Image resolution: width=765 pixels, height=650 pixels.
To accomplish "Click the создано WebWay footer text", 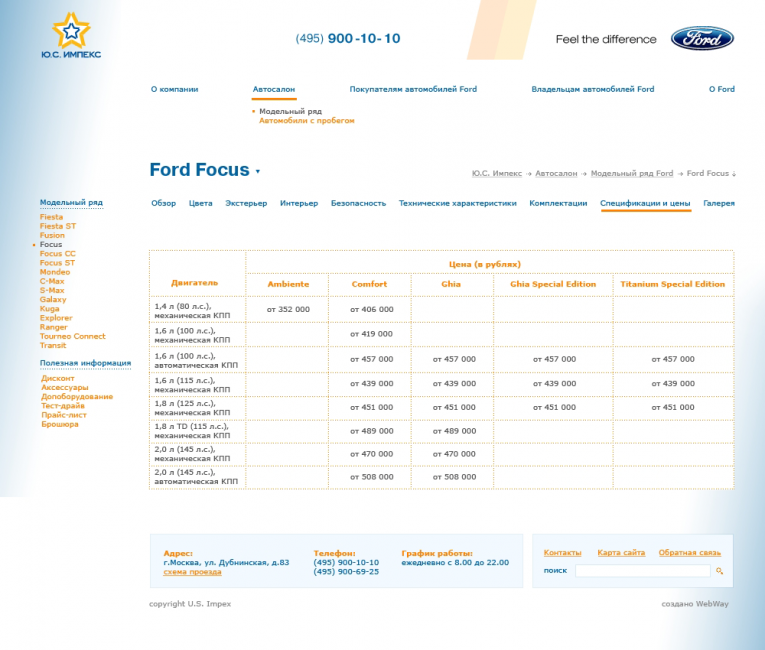I will 695,604.
